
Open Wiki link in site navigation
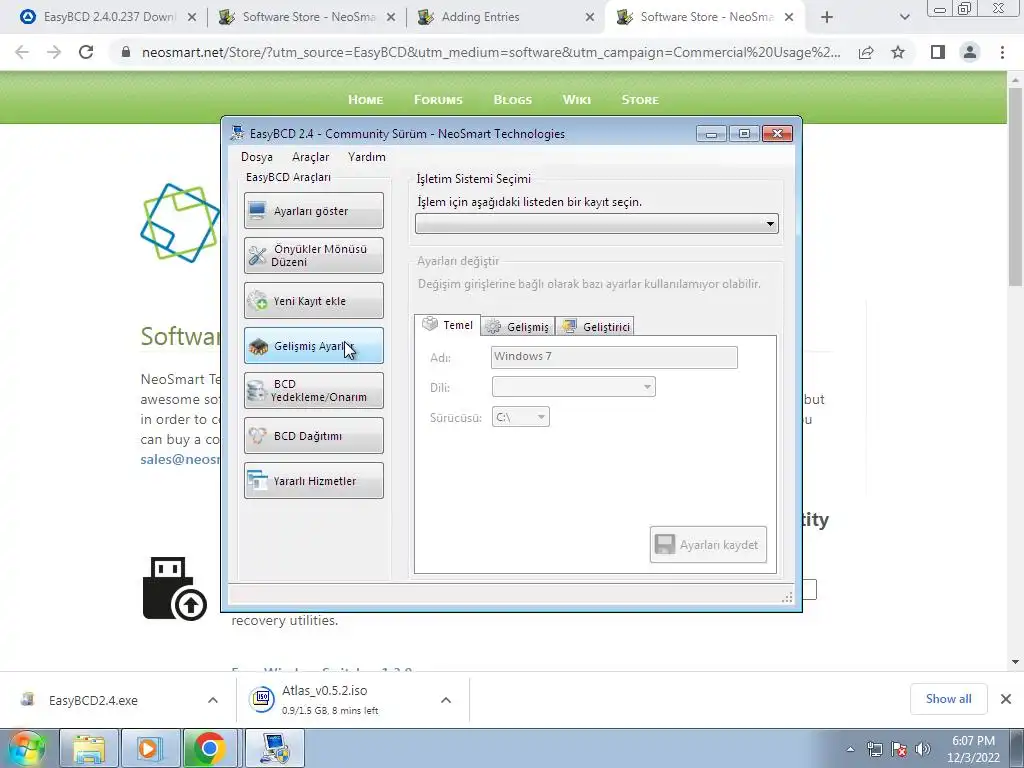(577, 100)
